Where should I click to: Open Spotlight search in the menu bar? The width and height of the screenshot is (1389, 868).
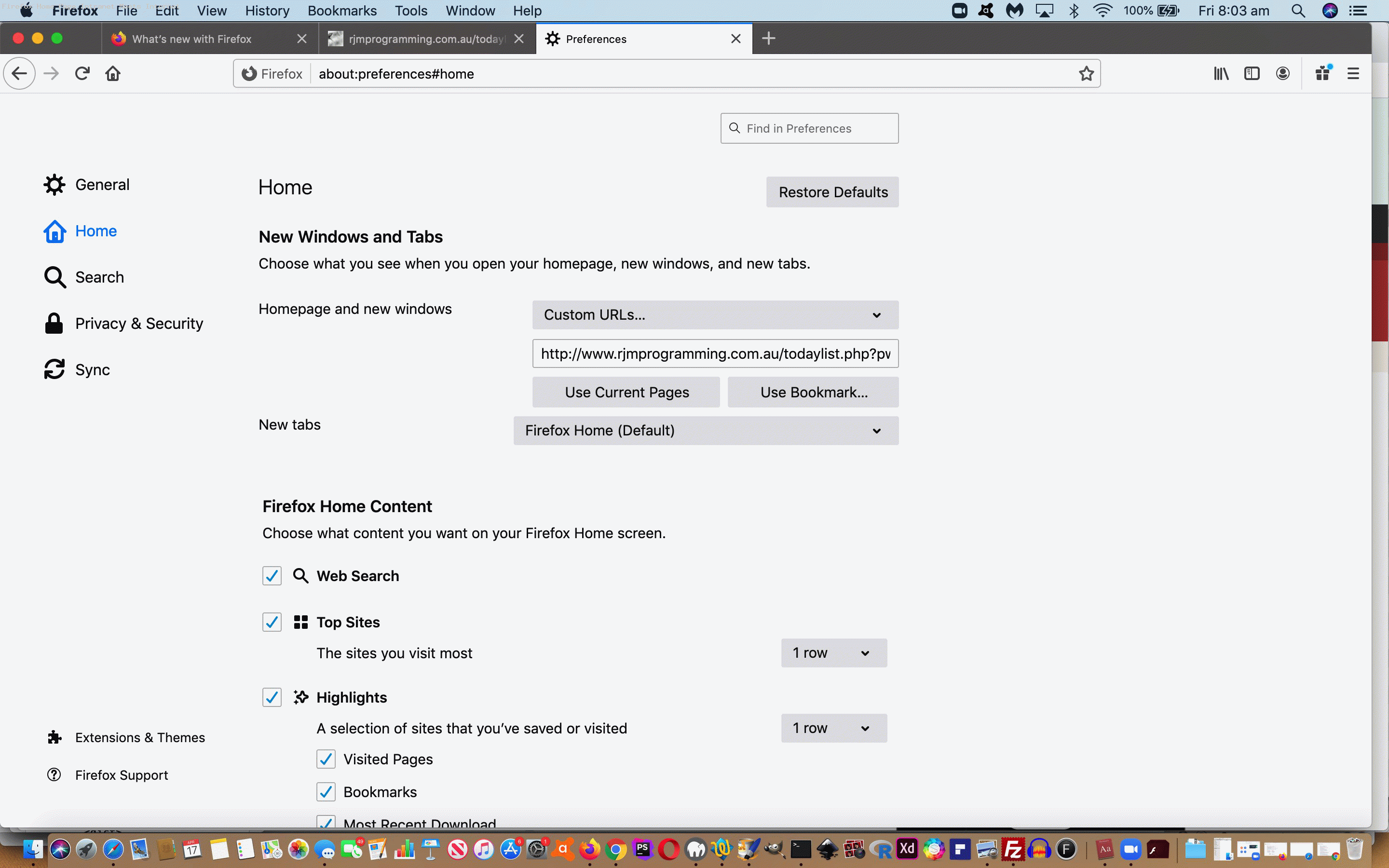click(1298, 11)
